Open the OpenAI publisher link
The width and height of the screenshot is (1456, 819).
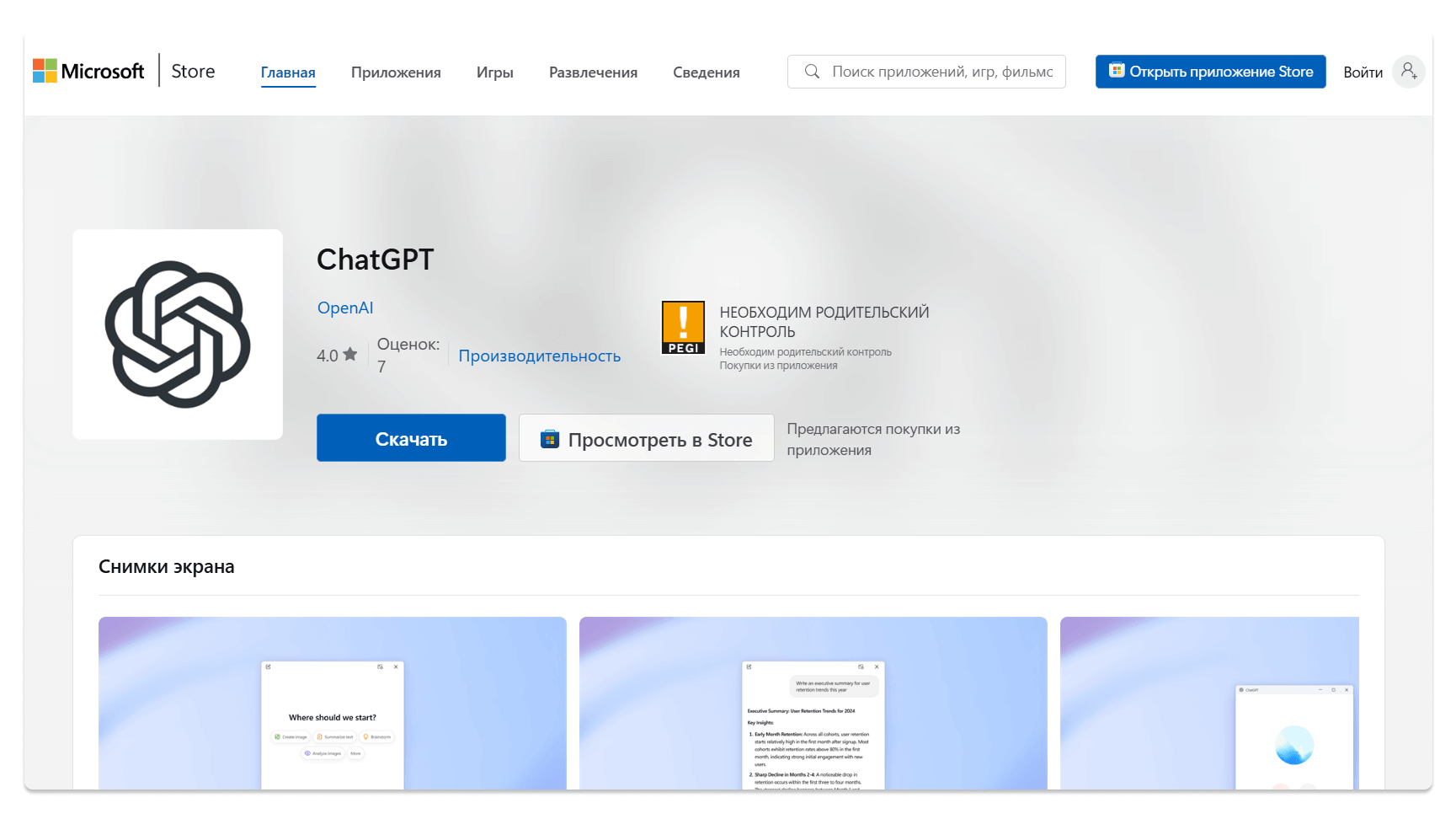[x=345, y=308]
